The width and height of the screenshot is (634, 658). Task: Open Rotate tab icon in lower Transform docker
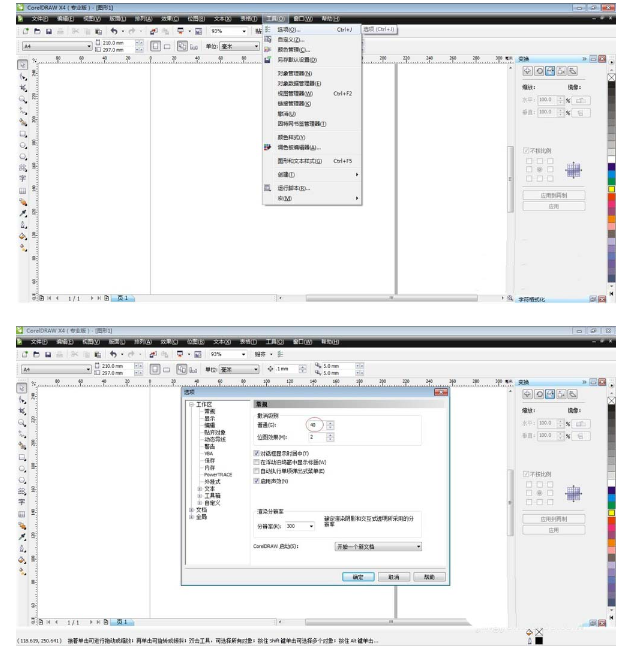pos(539,394)
